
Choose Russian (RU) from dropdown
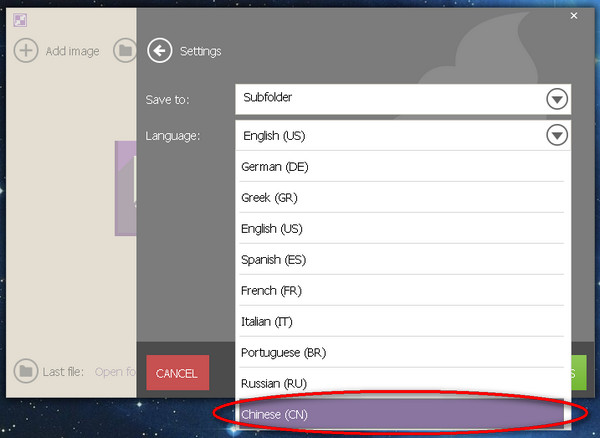[x=402, y=383]
